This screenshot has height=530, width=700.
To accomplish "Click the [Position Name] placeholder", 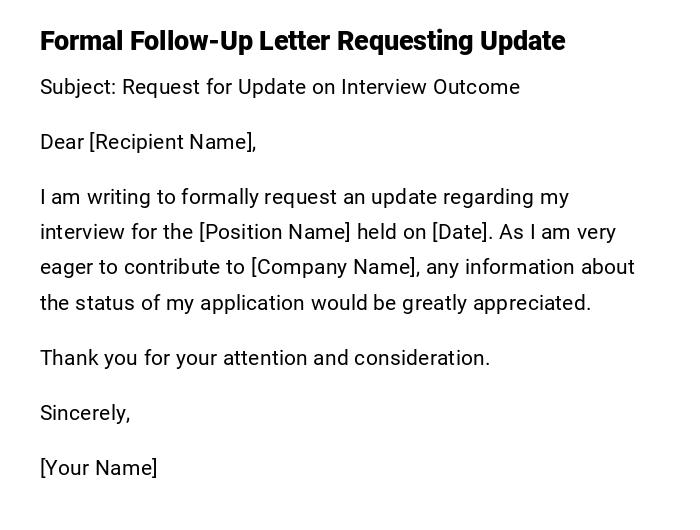I will [x=275, y=232].
